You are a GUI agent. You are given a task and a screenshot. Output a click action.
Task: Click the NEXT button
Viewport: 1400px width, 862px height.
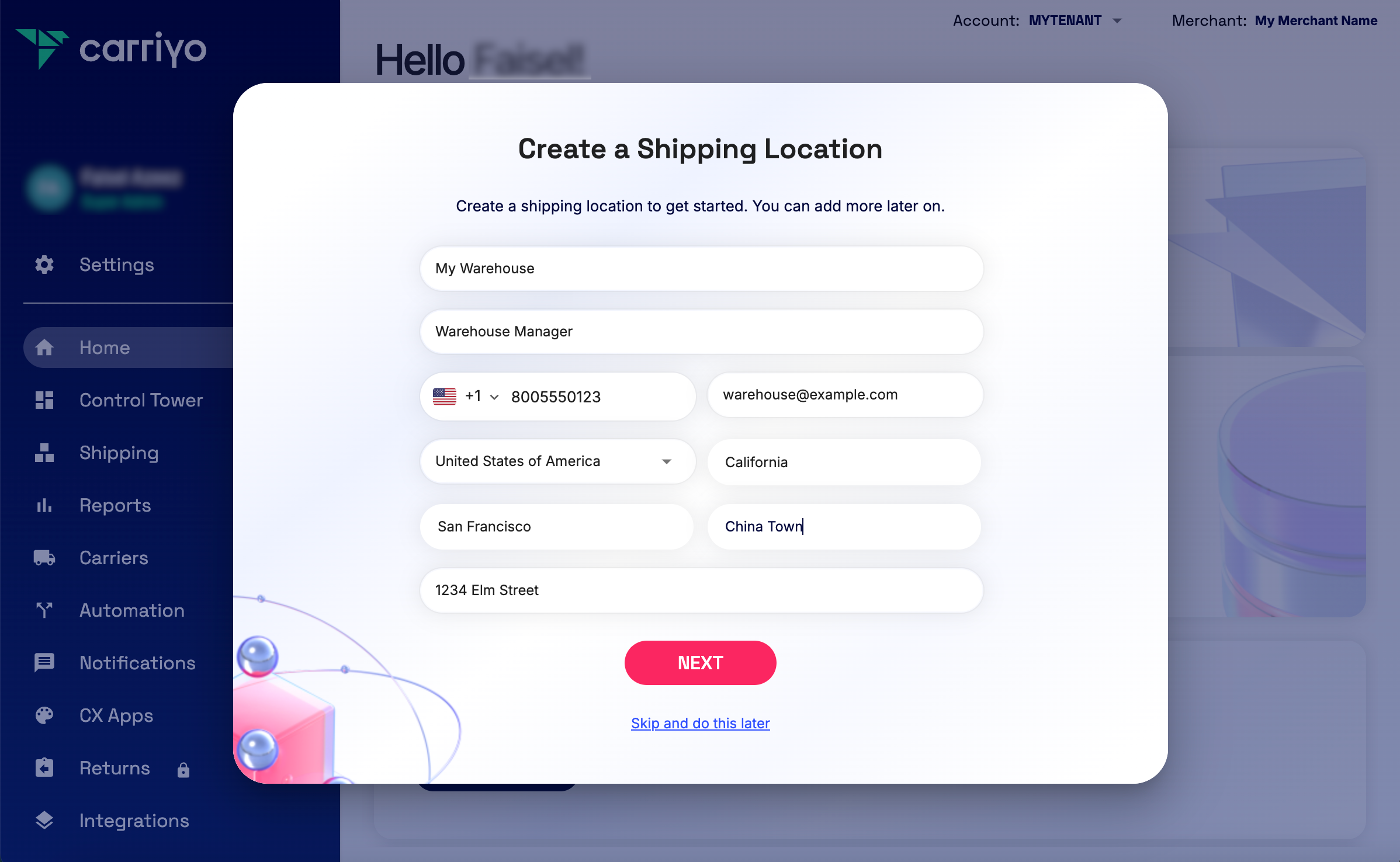700,662
